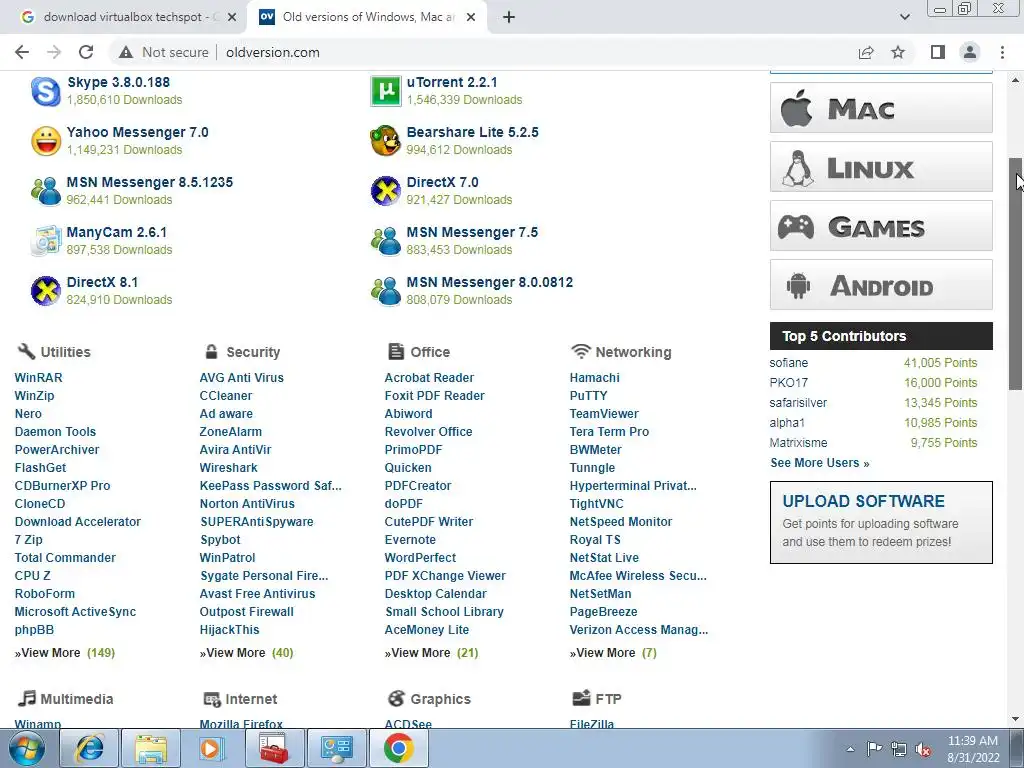Open See More Users link
1024x768 pixels.
(820, 463)
